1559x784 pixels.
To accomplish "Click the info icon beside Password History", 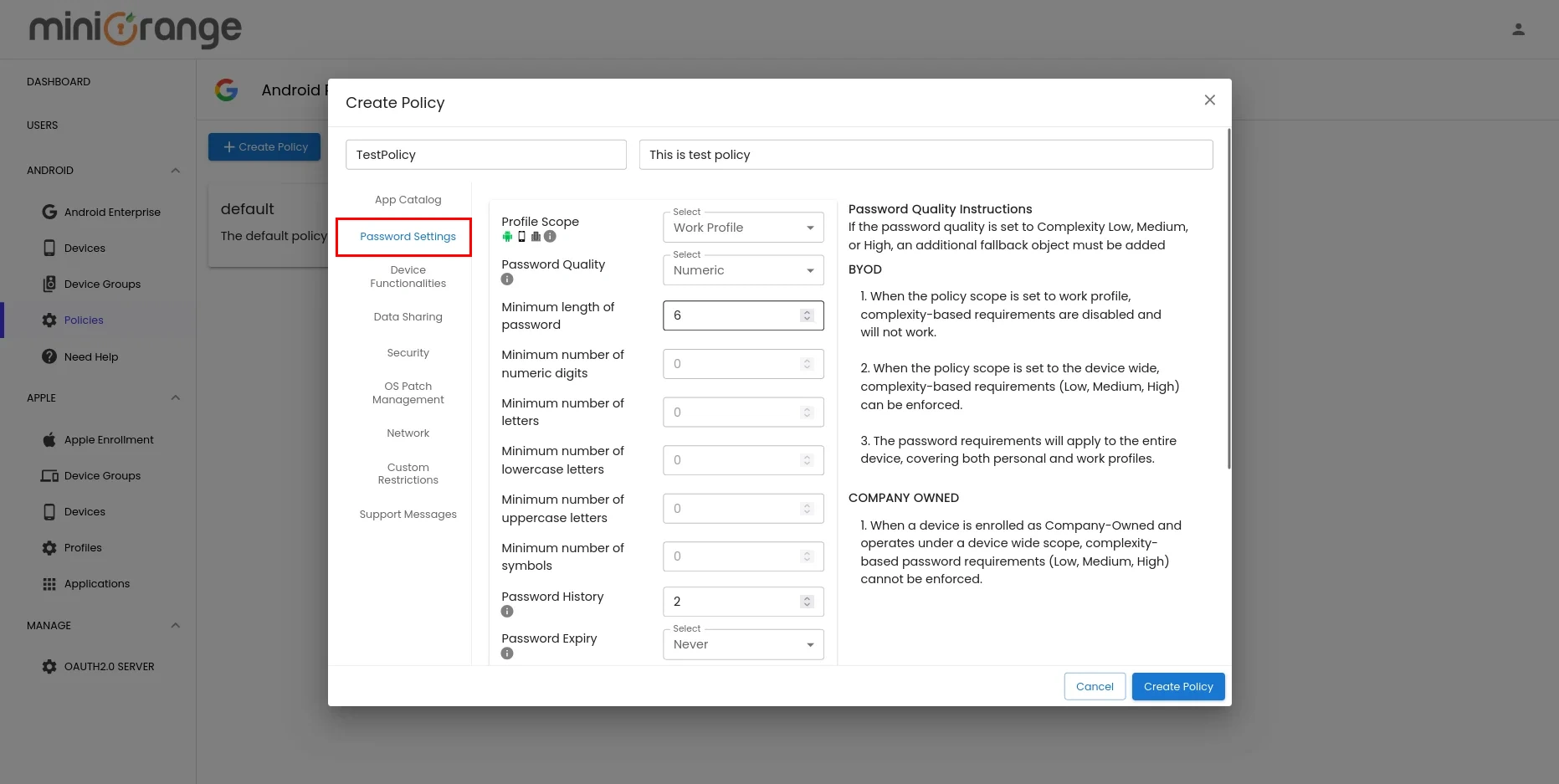I will [507, 611].
